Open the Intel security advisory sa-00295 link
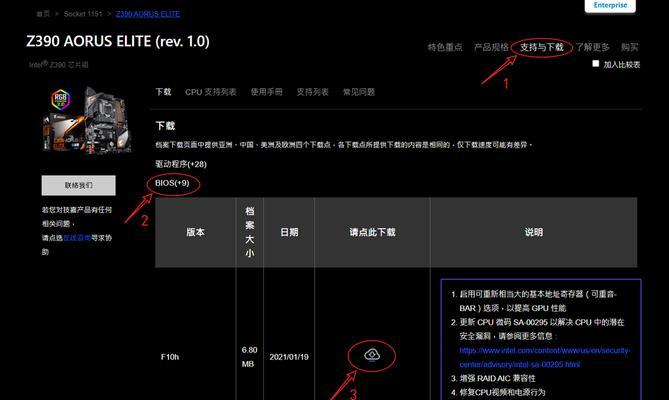The height and width of the screenshot is (400, 669). click(x=544, y=357)
